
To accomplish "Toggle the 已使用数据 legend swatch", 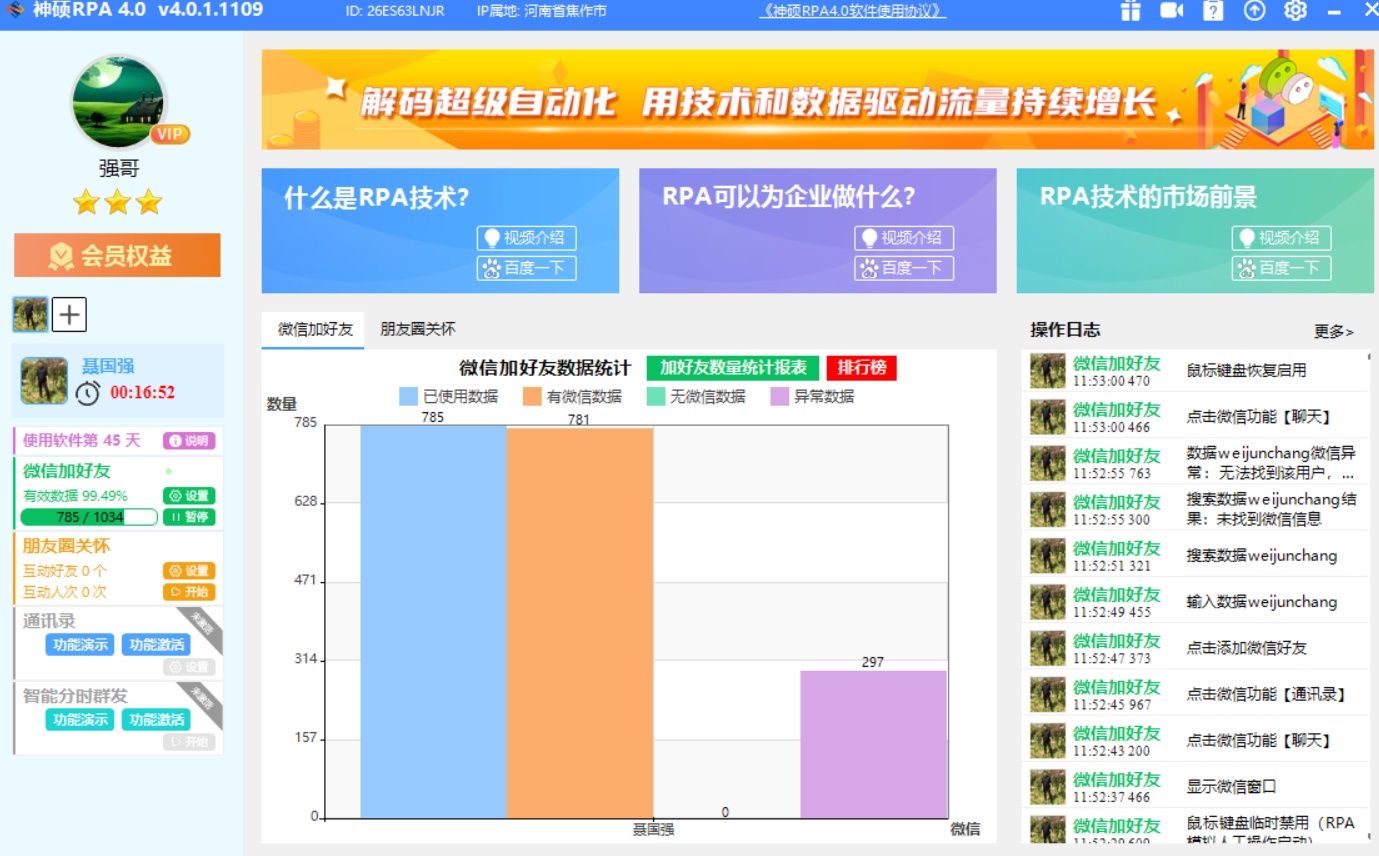I will click(408, 396).
